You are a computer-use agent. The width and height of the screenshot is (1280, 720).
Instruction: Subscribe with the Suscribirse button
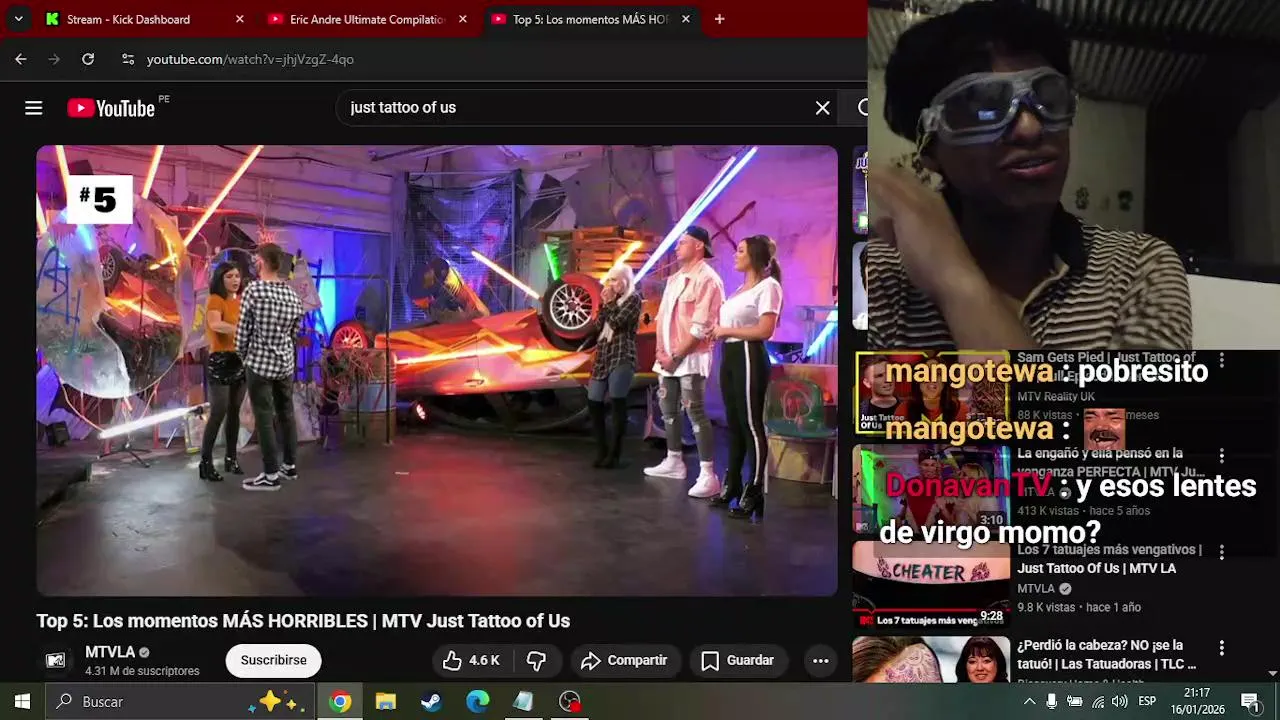273,660
